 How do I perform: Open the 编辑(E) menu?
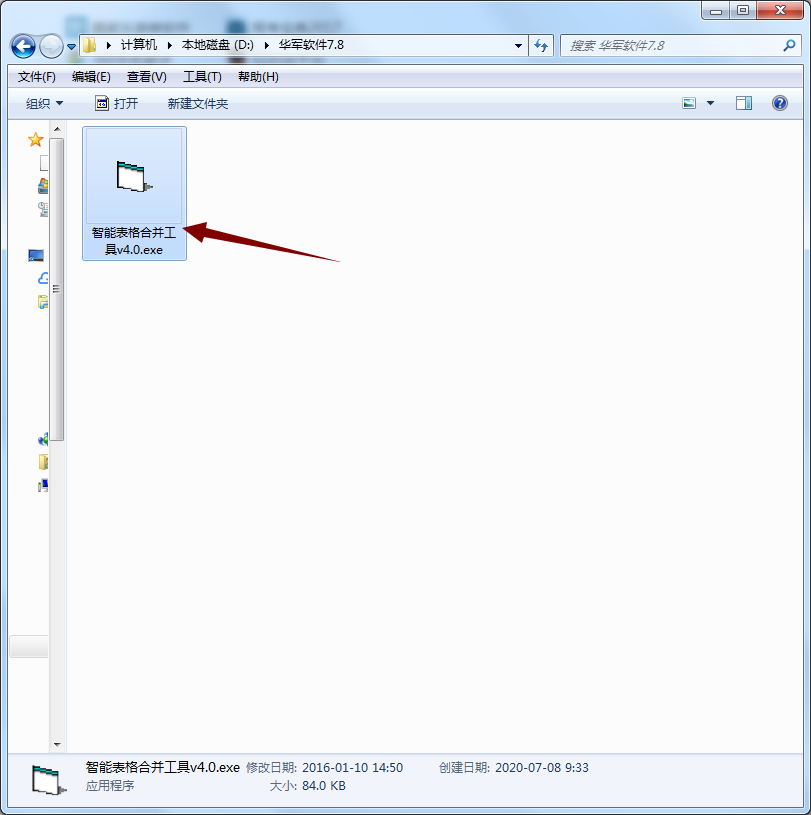[x=91, y=77]
